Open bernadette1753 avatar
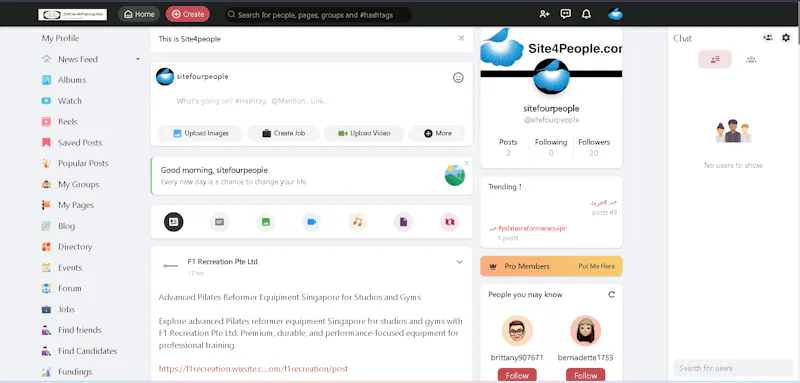800x383 pixels. [x=585, y=330]
